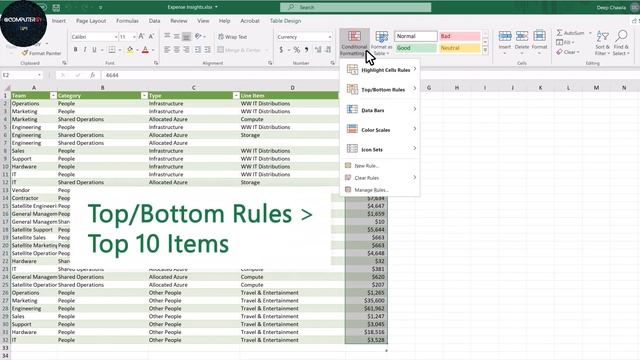
Task: Click Decrease Indent icon
Action: 198,49
